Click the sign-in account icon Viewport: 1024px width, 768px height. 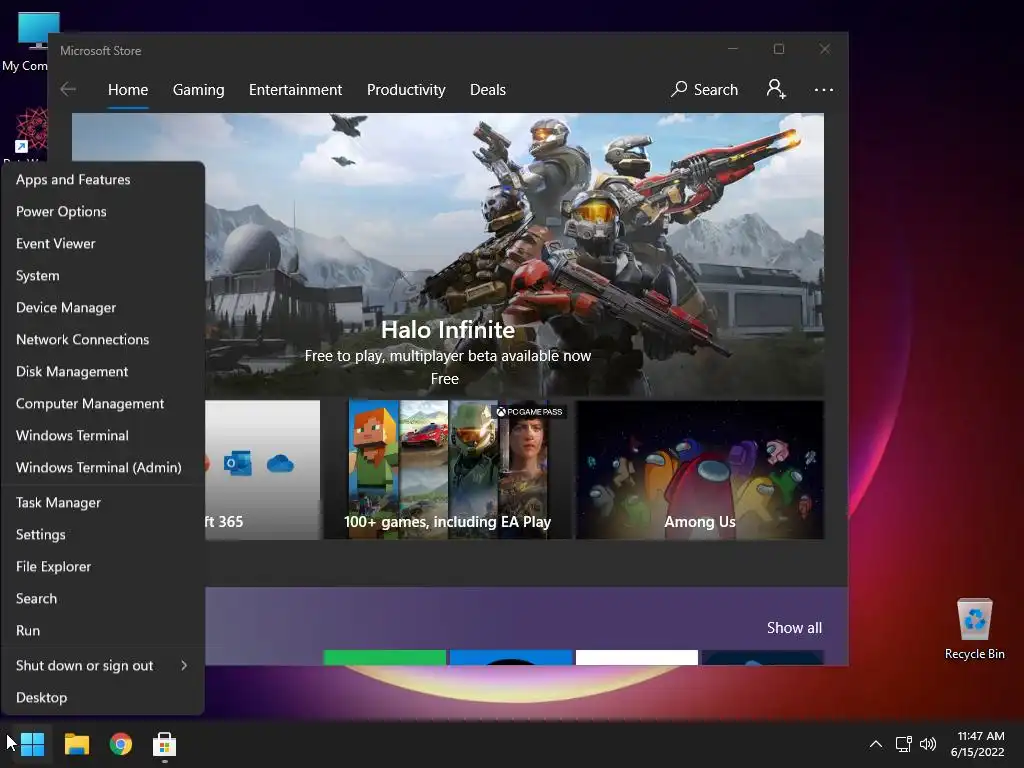click(x=776, y=89)
